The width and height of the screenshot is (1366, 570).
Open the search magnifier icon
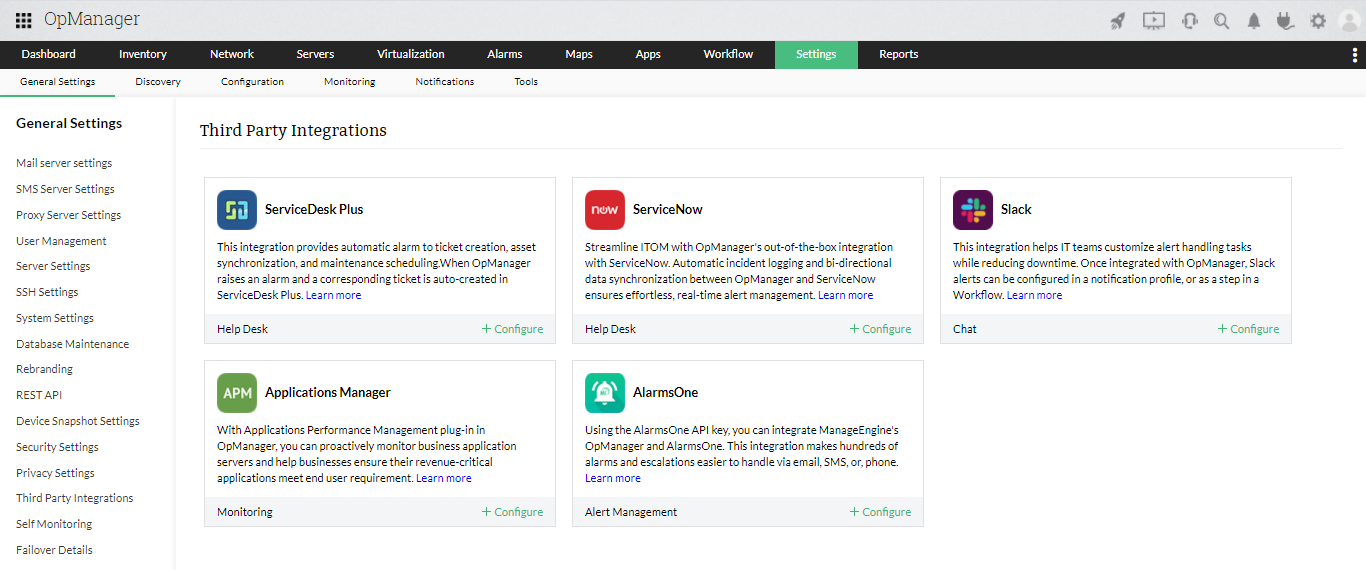pos(1221,20)
